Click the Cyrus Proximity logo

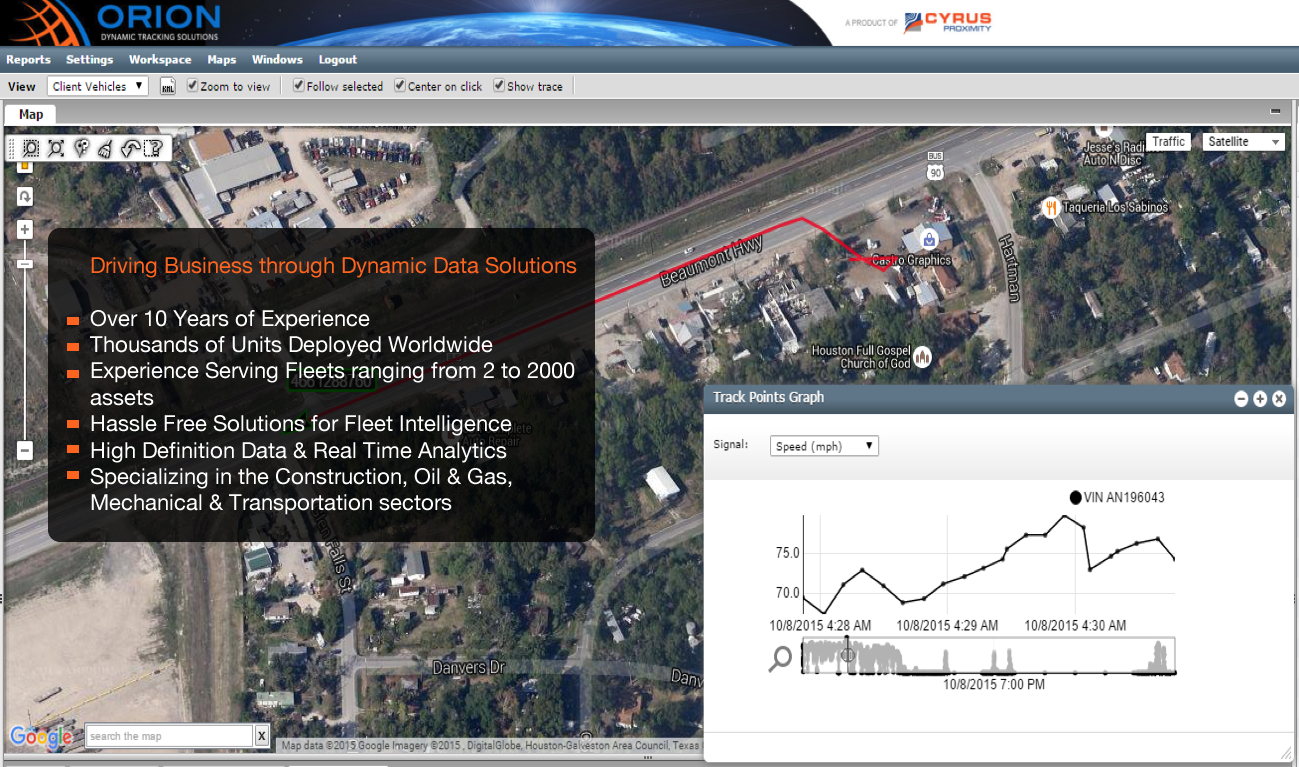coord(948,22)
